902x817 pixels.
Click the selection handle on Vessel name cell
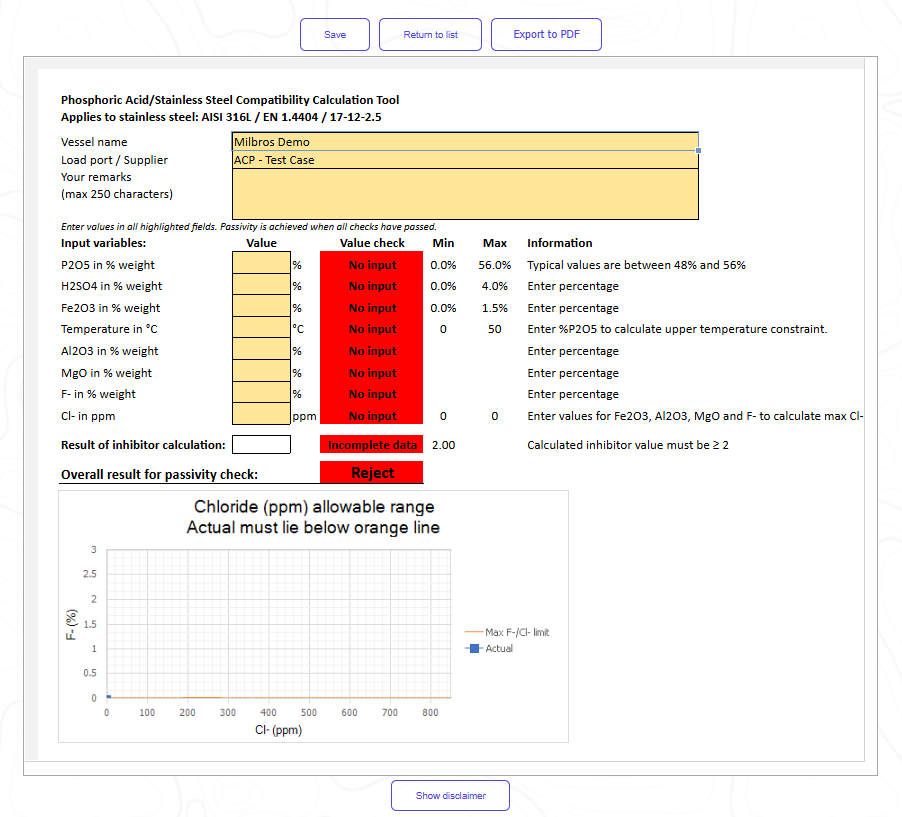tap(698, 150)
